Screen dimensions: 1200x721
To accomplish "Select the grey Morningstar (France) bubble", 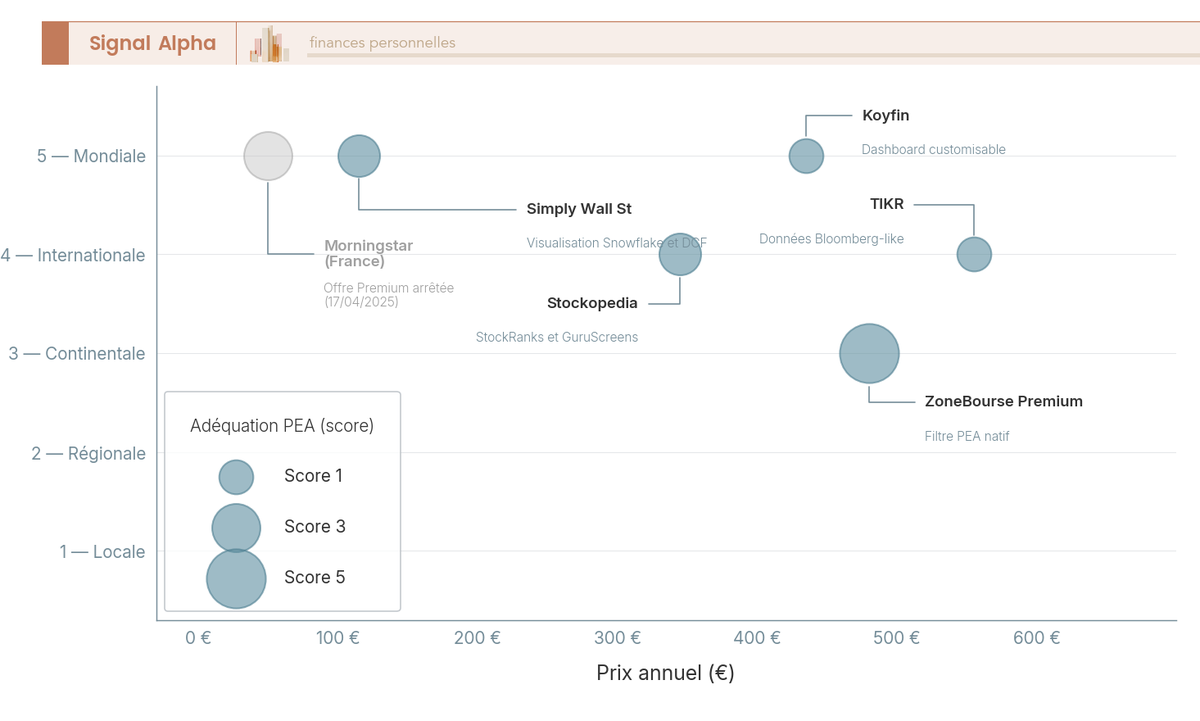I will click(268, 156).
